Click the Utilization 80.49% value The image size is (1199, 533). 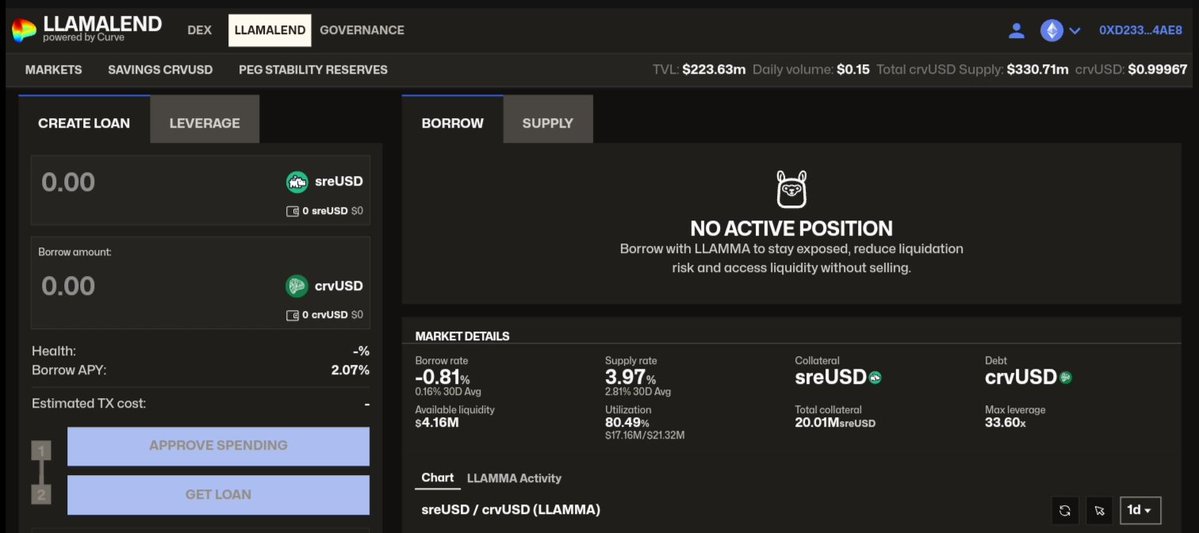[627, 422]
